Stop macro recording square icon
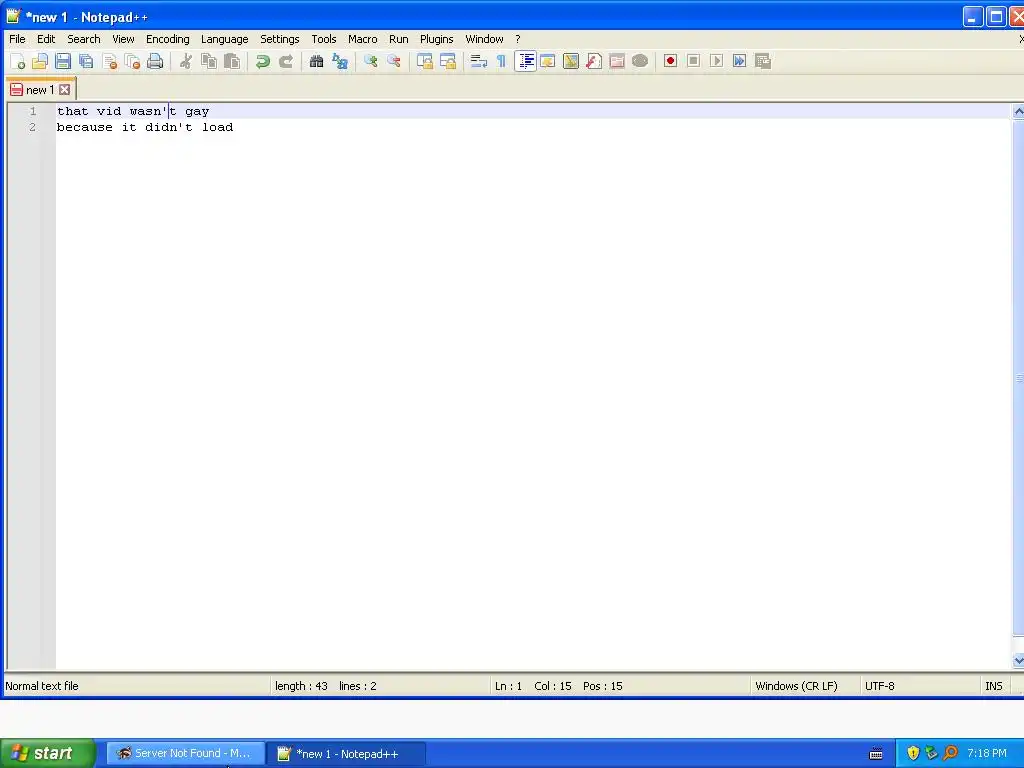Screen dimensions: 1024x768 pyautogui.click(x=694, y=61)
